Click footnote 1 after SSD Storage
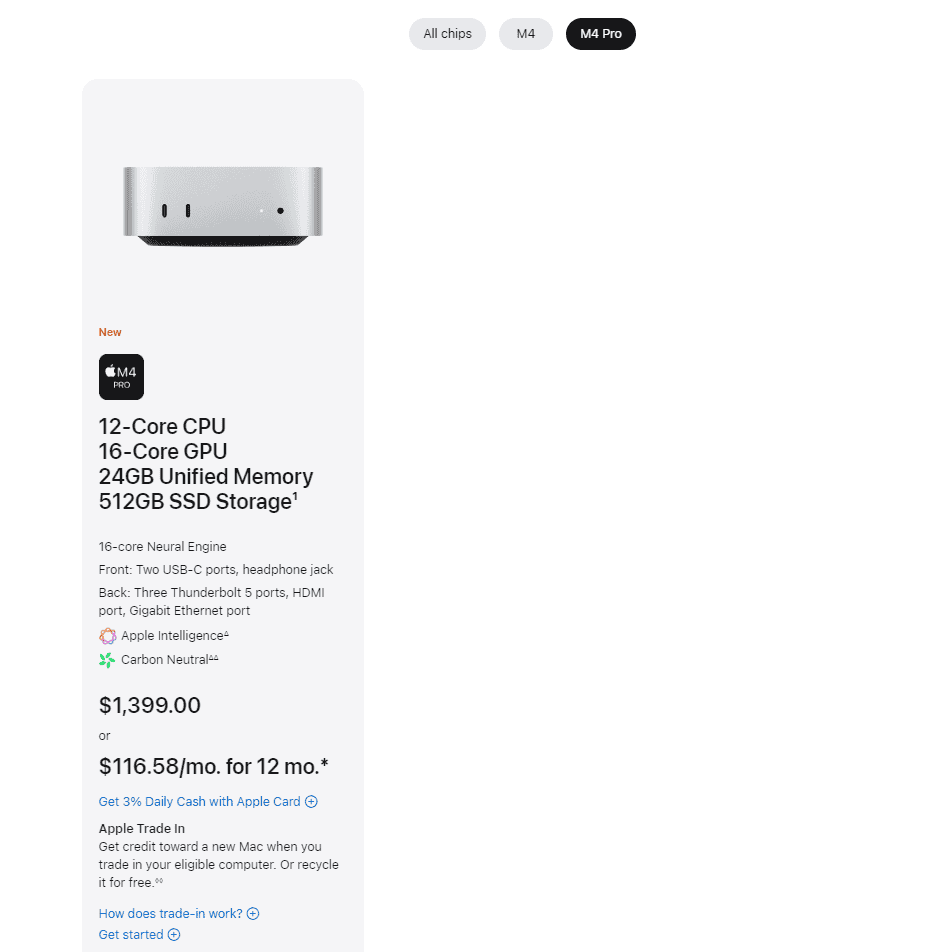 tap(295, 496)
